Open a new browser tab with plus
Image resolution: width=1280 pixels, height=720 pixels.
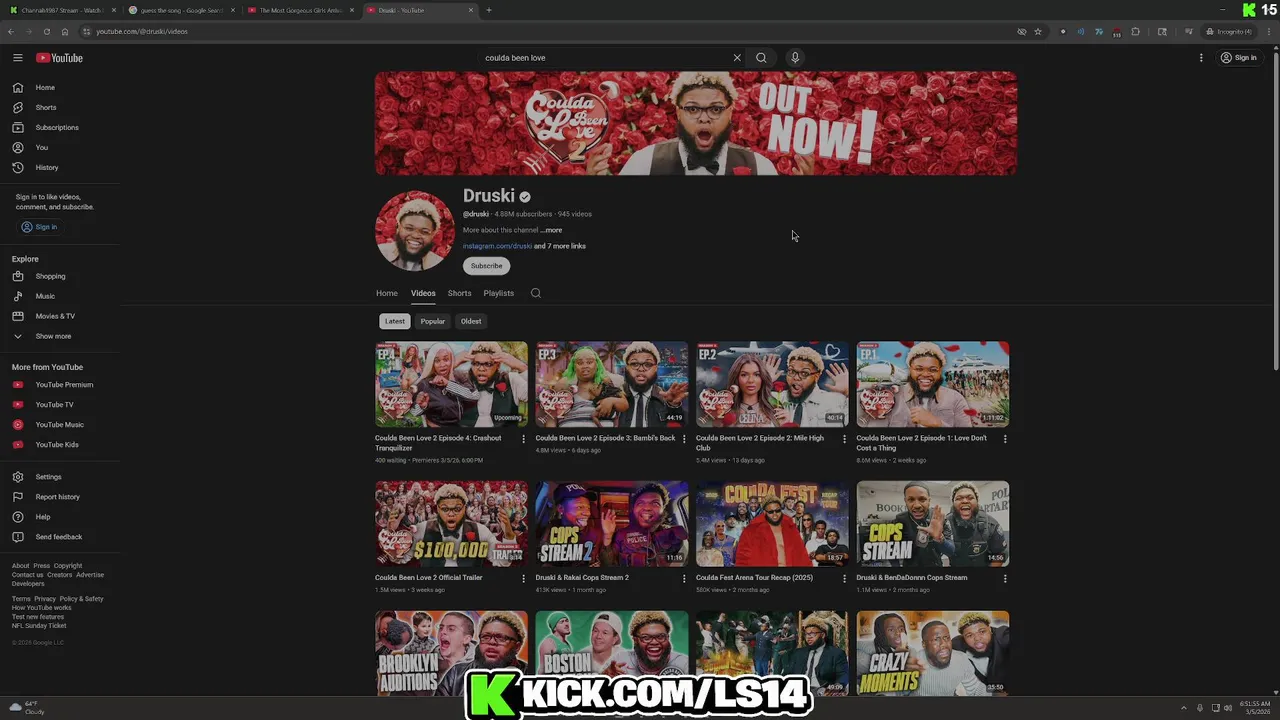[489, 10]
